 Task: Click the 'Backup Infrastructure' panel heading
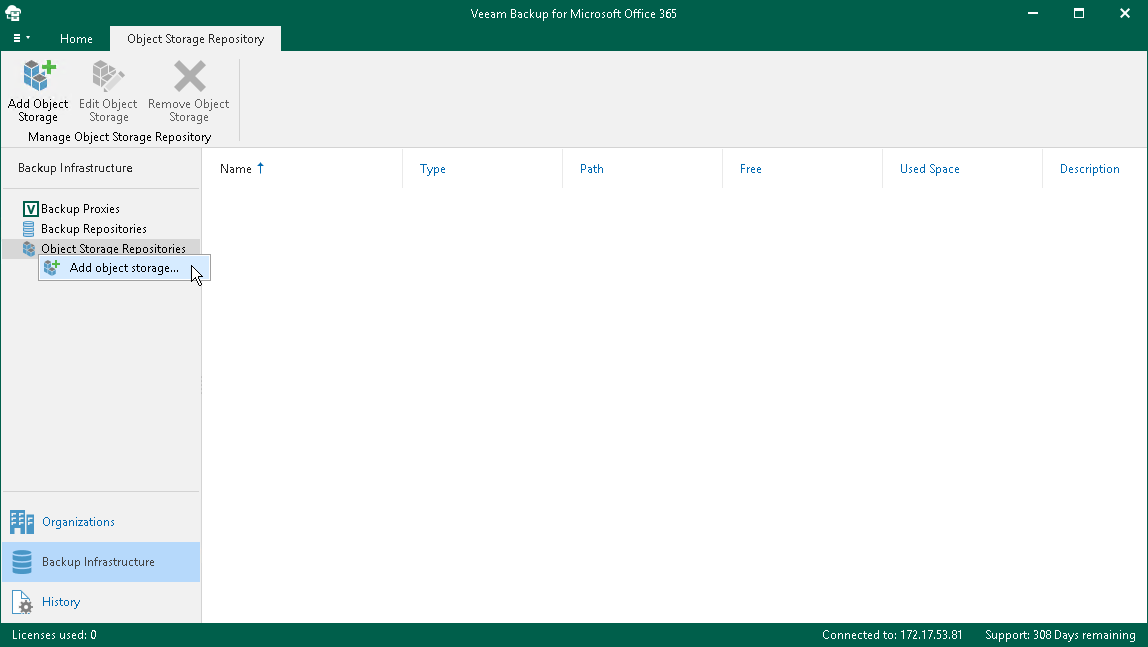coord(75,168)
